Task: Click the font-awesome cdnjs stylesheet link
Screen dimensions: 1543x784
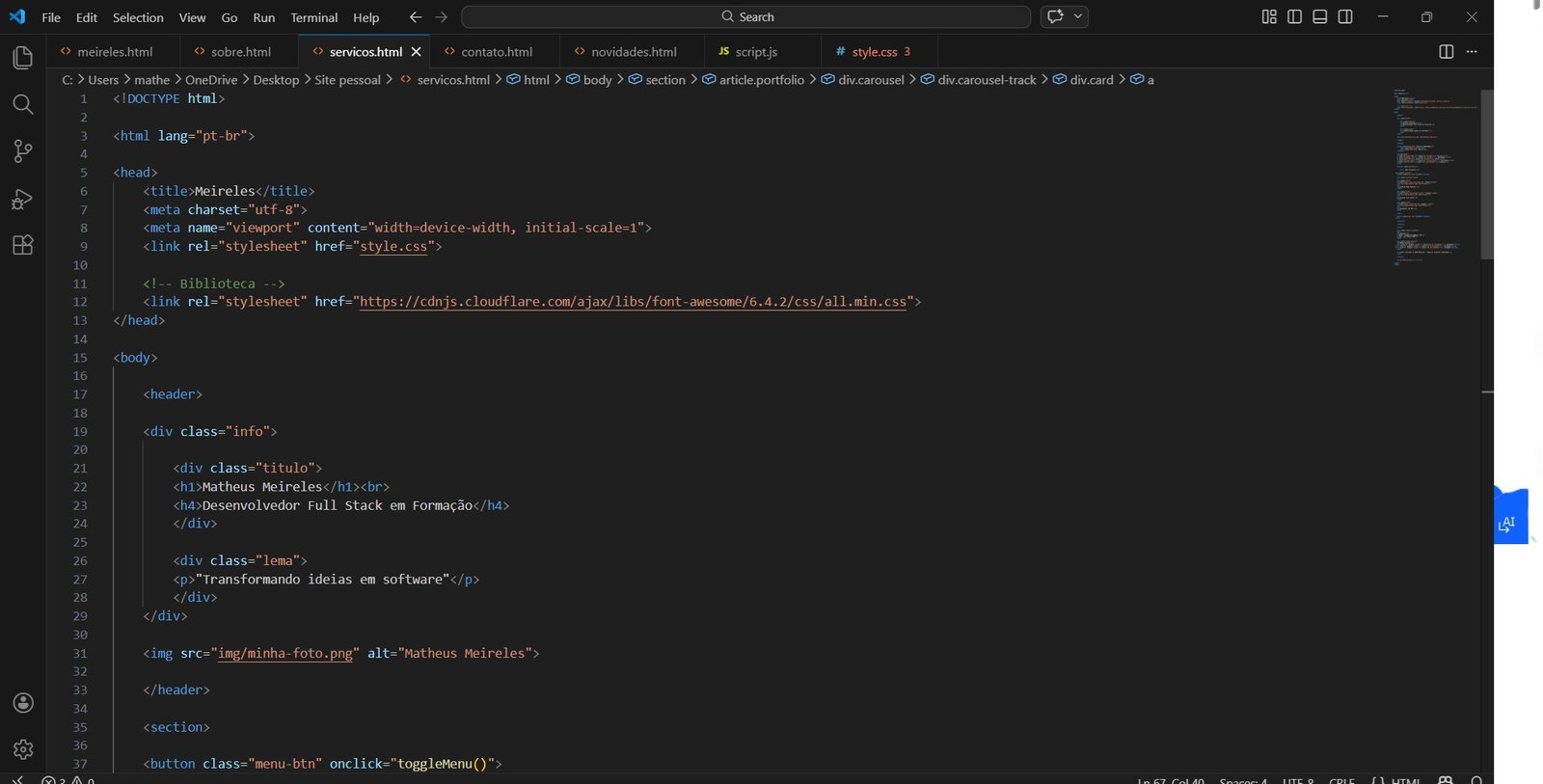Action: point(633,302)
